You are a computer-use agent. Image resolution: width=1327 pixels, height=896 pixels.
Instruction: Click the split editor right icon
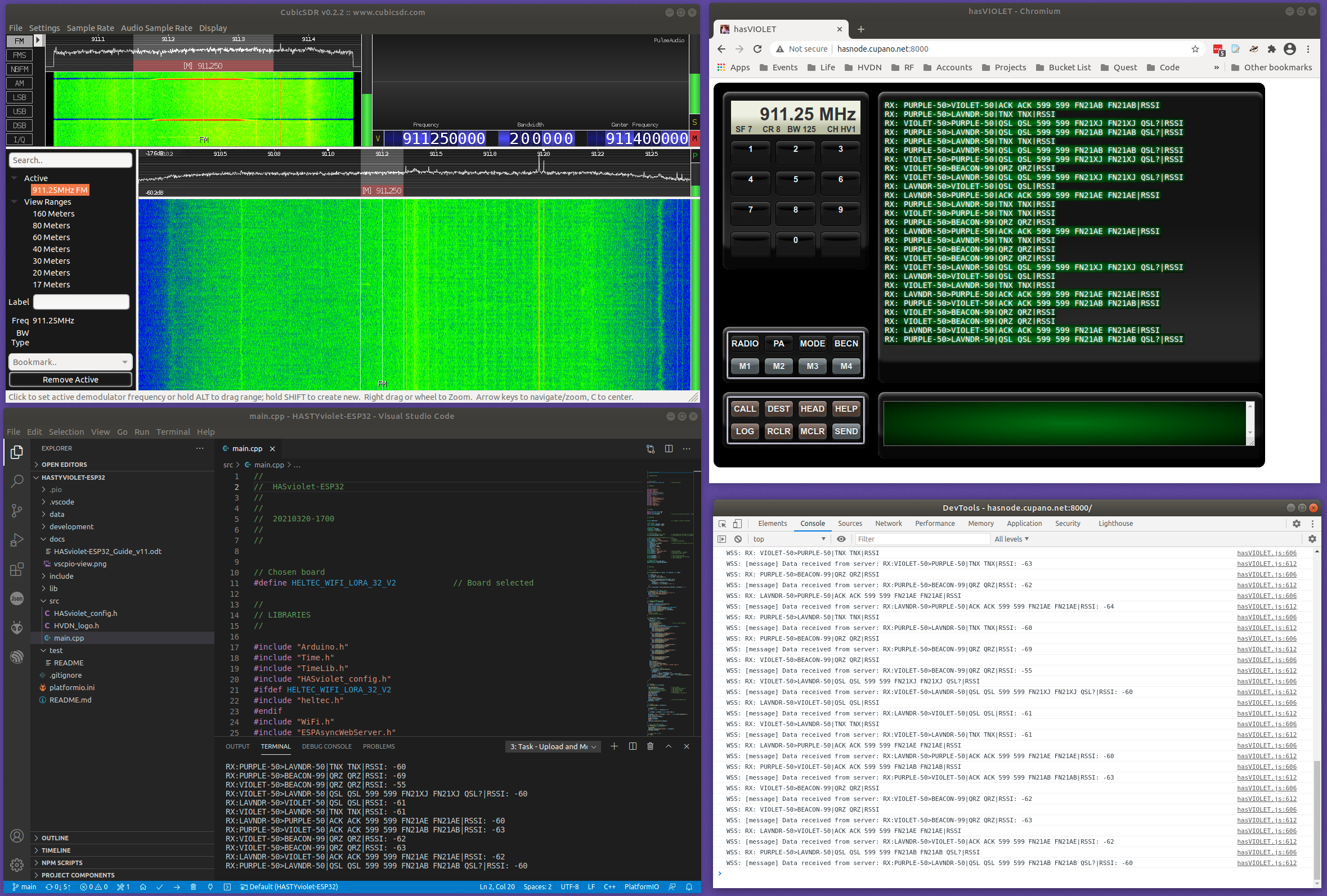coord(669,449)
